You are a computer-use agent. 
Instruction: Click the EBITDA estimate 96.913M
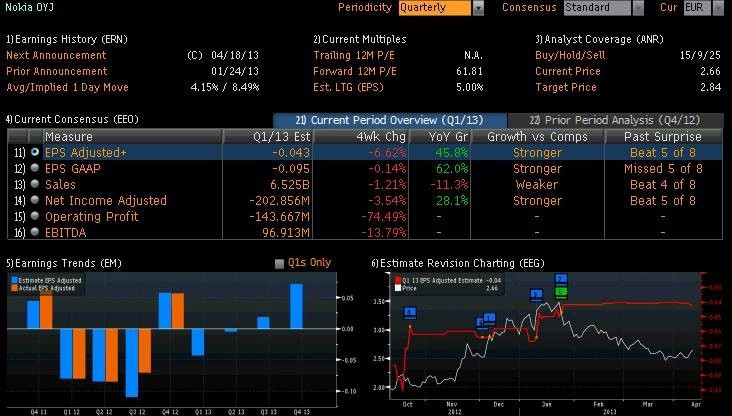[286, 233]
